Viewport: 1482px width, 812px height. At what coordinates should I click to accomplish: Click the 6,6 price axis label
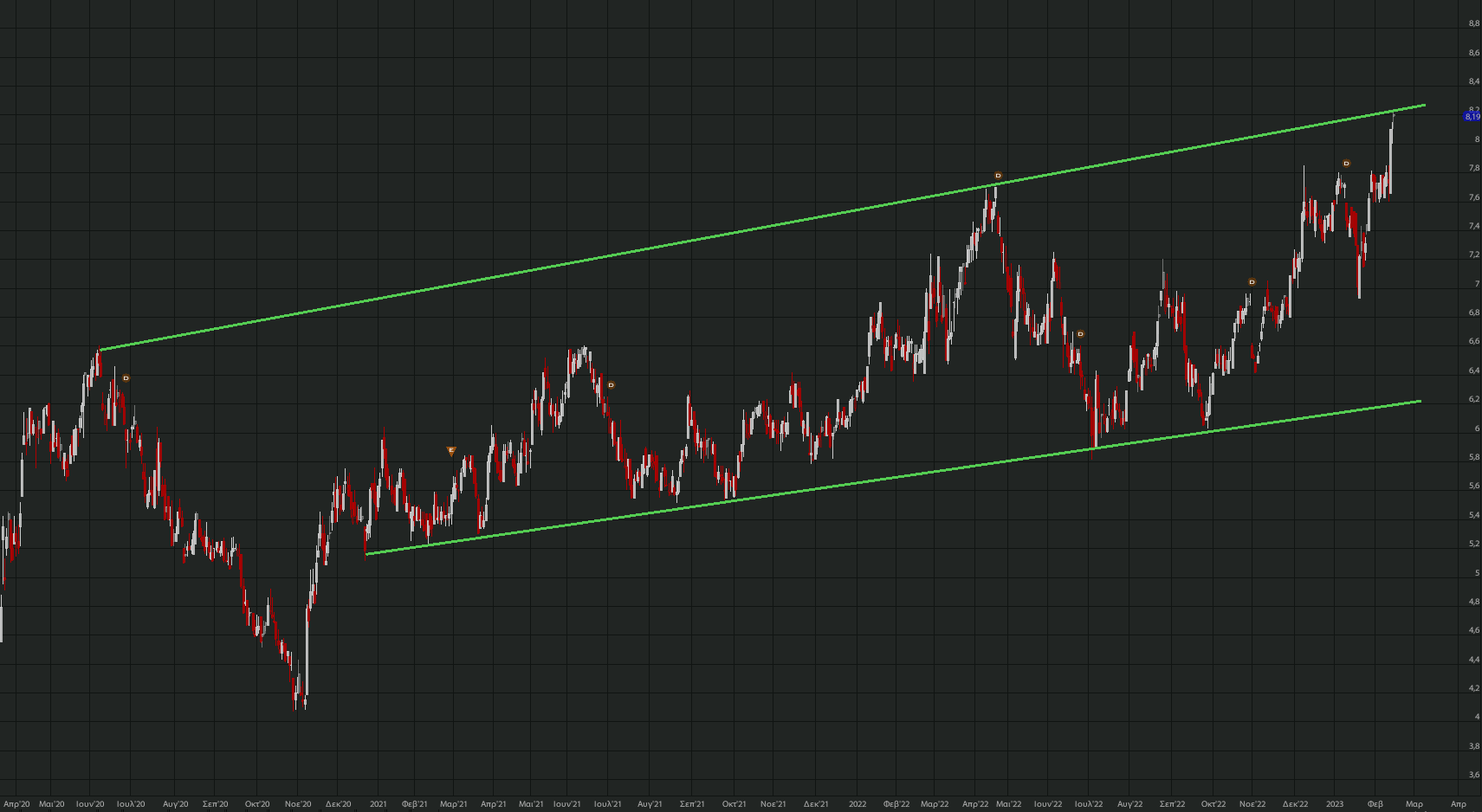[1474, 342]
